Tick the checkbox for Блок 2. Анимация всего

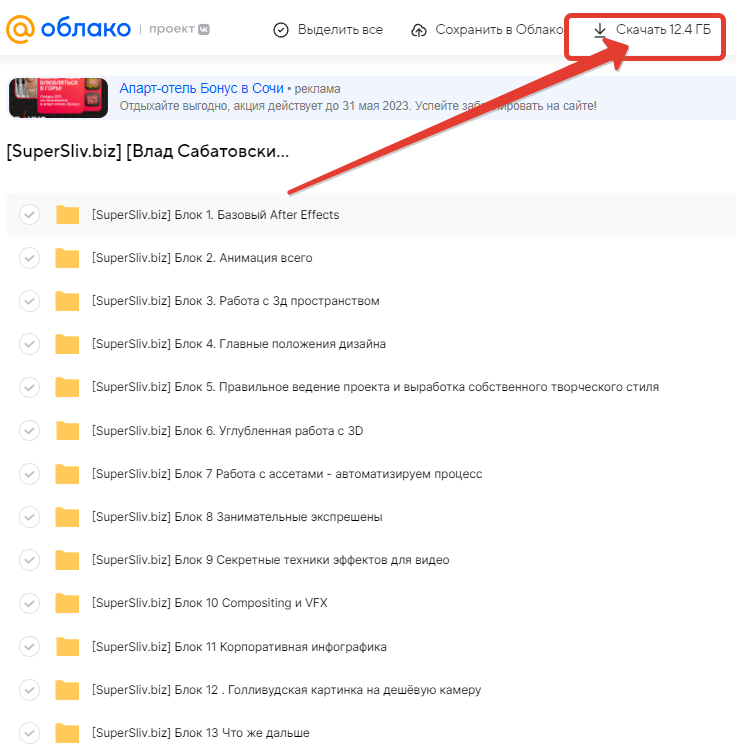pos(29,258)
